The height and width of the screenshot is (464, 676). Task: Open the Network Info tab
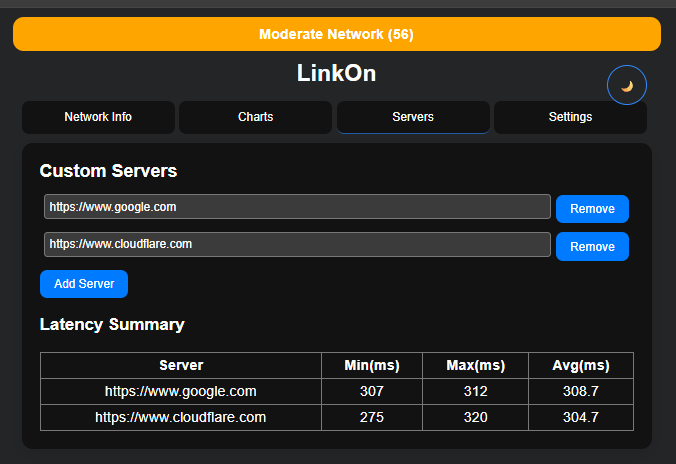98,117
